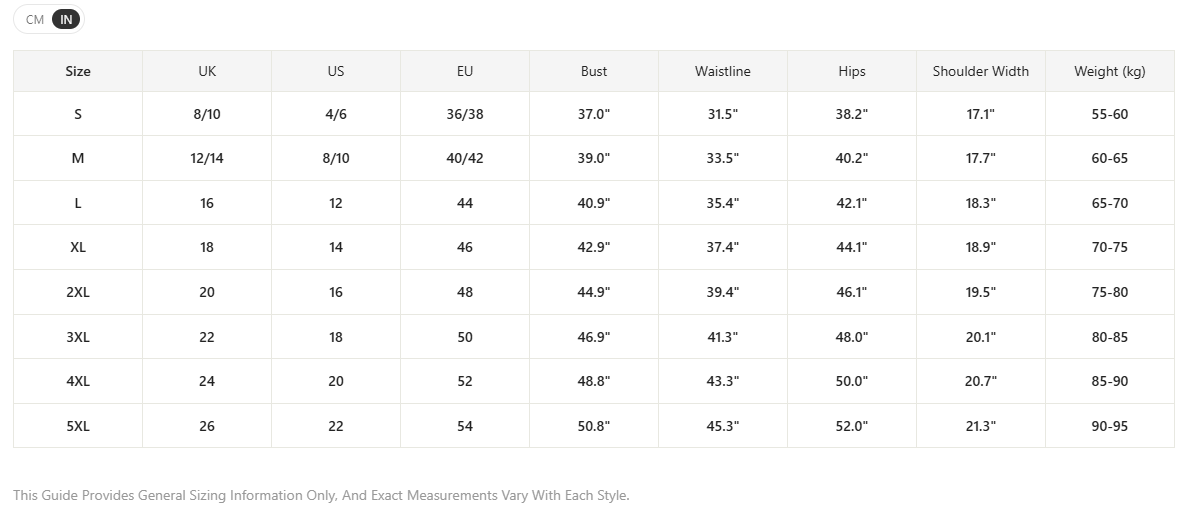Click the Shoulder Width header
Image resolution: width=1187 pixels, height=528 pixels.
coord(981,71)
